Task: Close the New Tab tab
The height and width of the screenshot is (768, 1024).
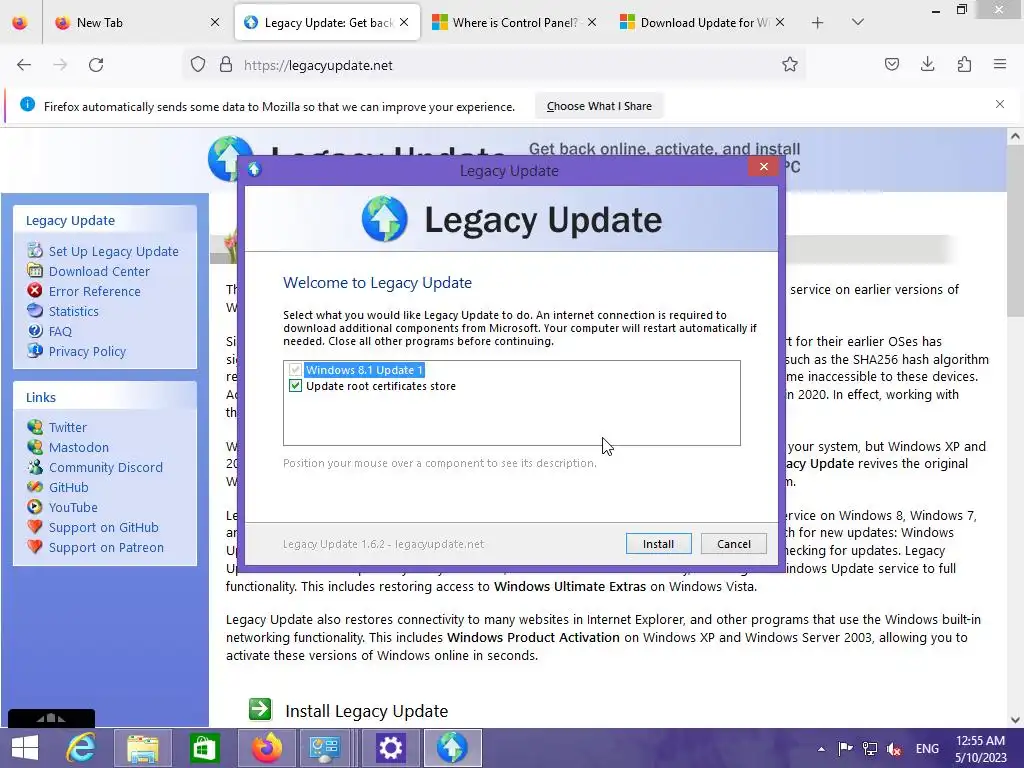Action: (215, 22)
